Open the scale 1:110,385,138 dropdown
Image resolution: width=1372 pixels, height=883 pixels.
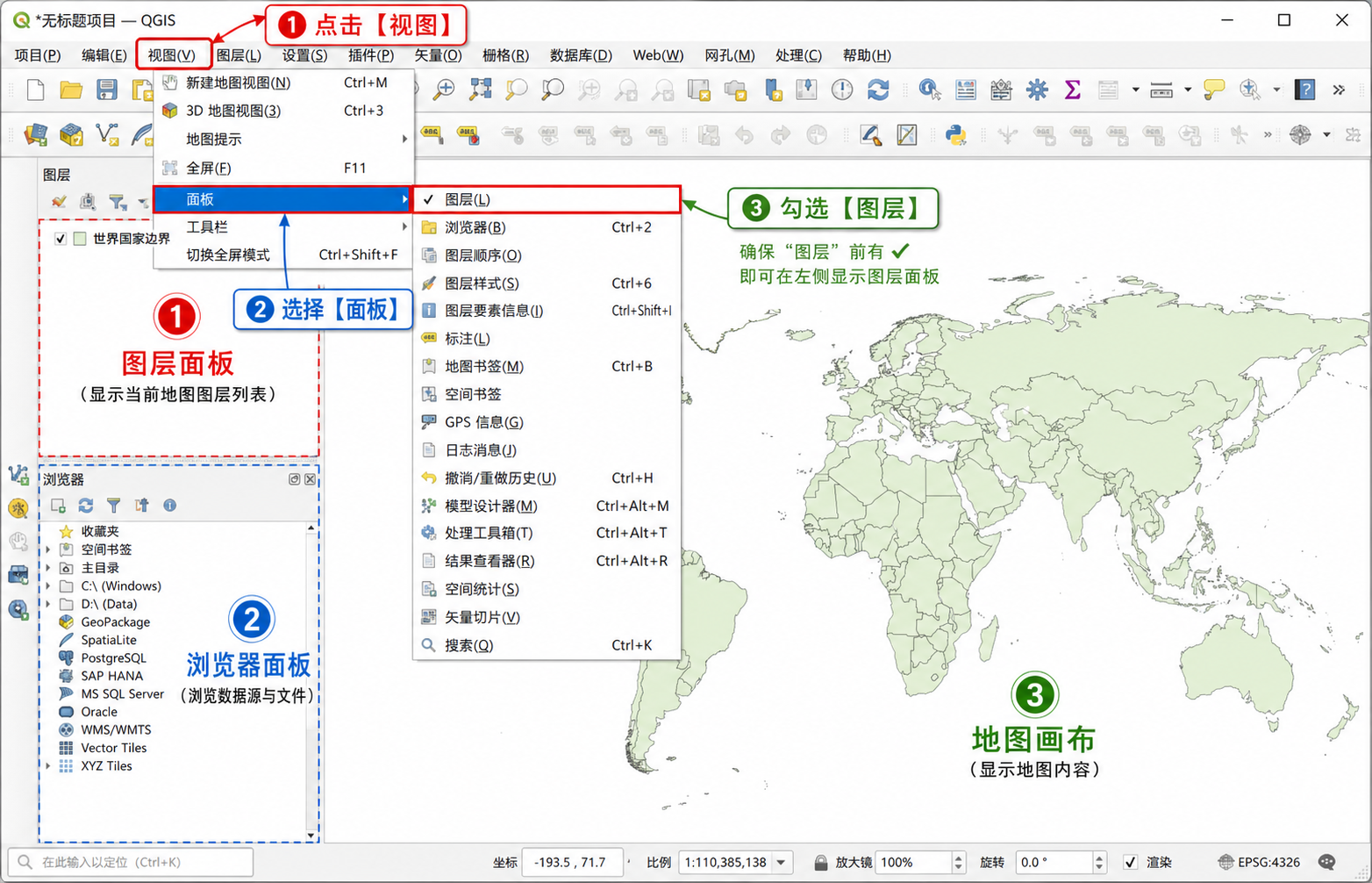[x=781, y=863]
